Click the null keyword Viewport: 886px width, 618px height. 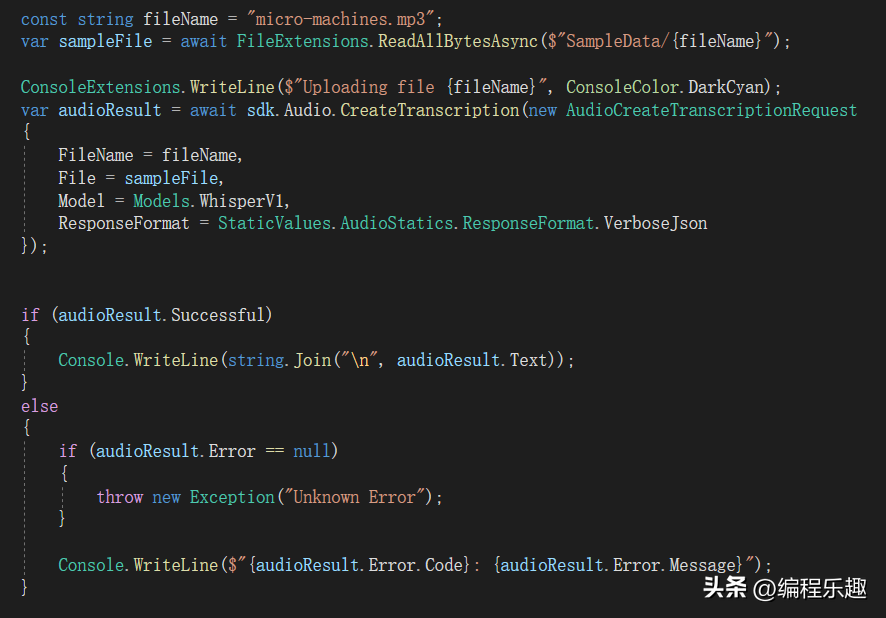coord(312,451)
